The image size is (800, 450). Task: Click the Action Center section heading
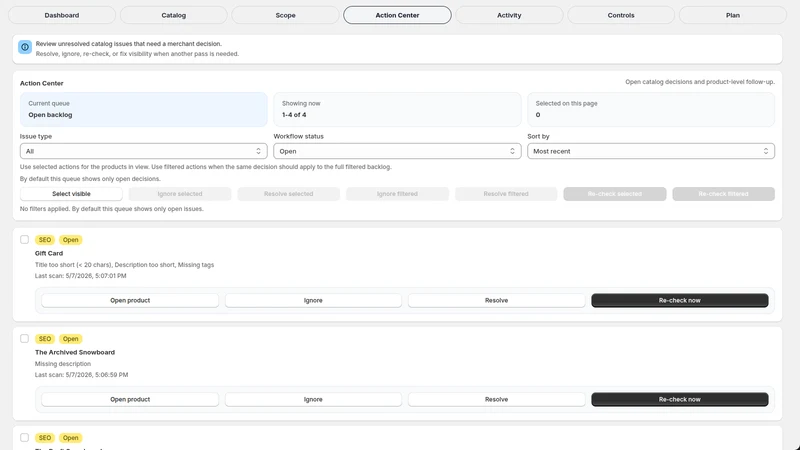point(42,83)
